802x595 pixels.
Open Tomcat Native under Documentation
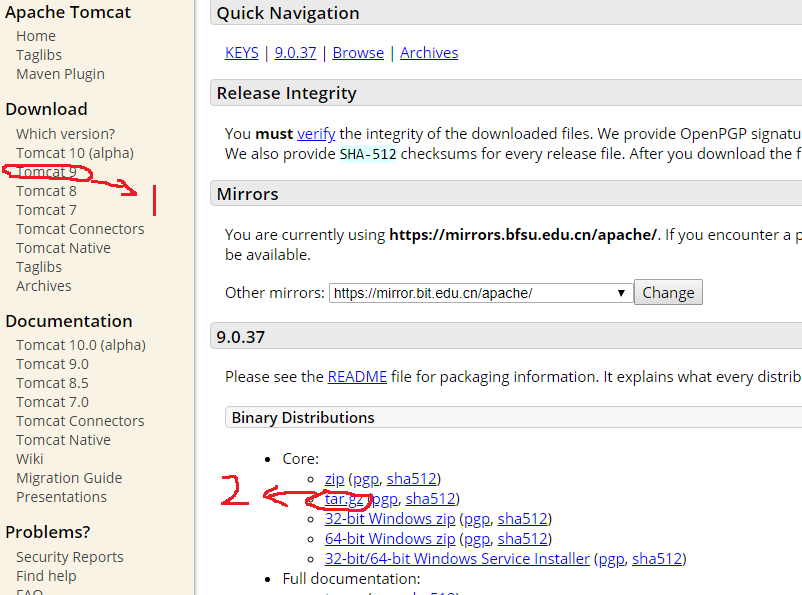coord(63,440)
